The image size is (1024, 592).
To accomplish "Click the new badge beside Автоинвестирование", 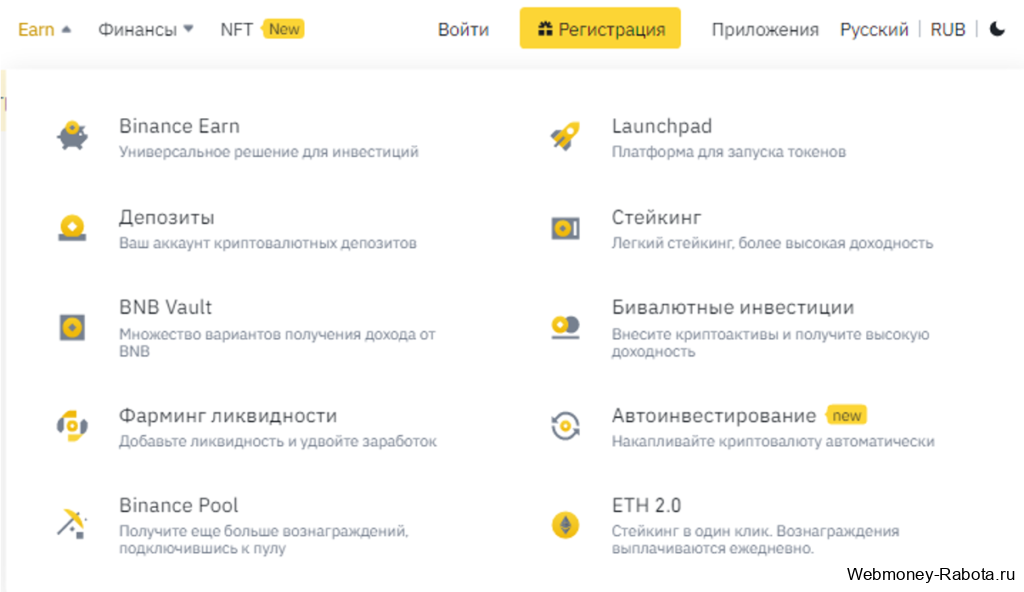I will [x=846, y=416].
